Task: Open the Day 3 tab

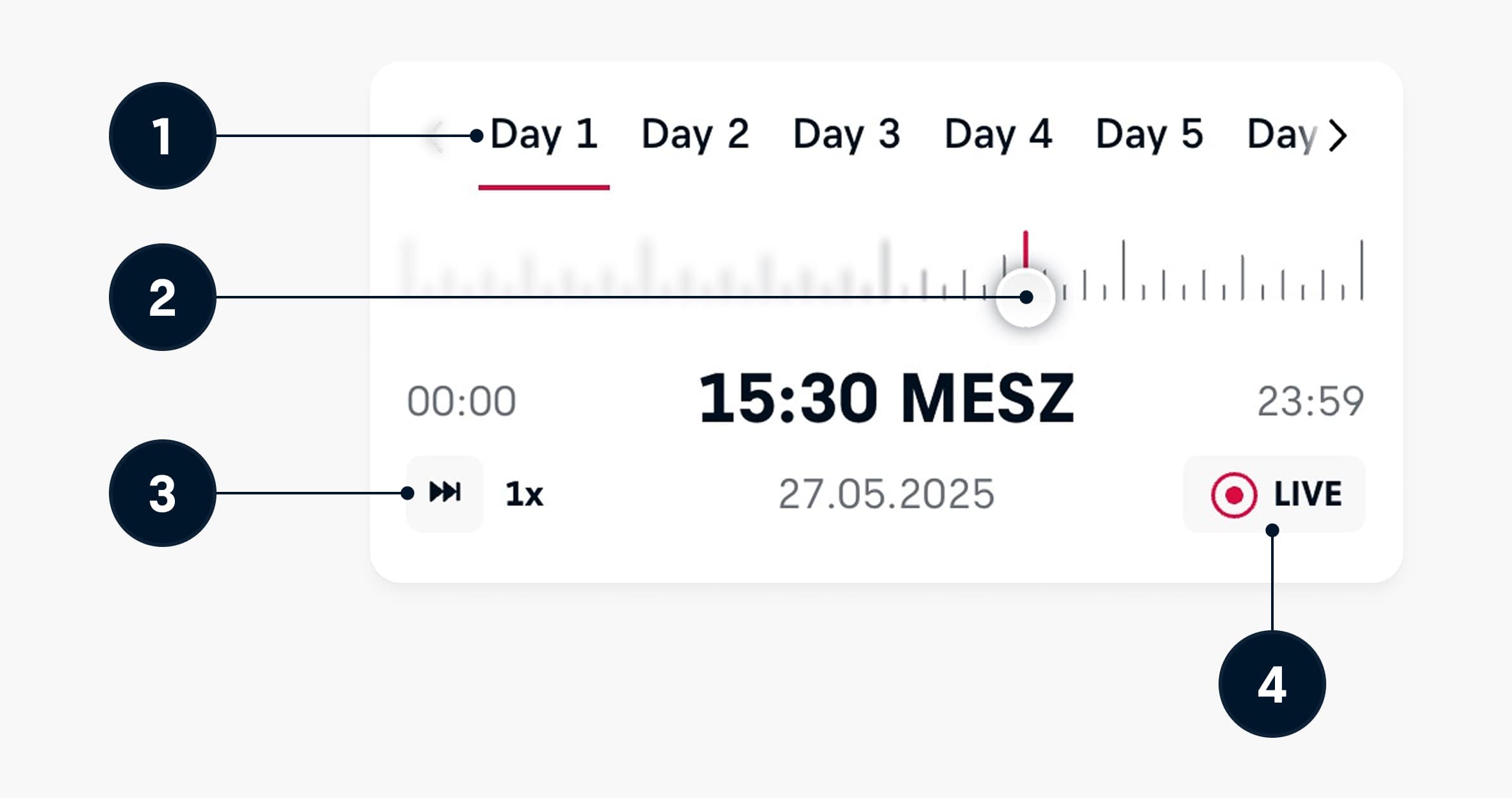Action: 846,134
